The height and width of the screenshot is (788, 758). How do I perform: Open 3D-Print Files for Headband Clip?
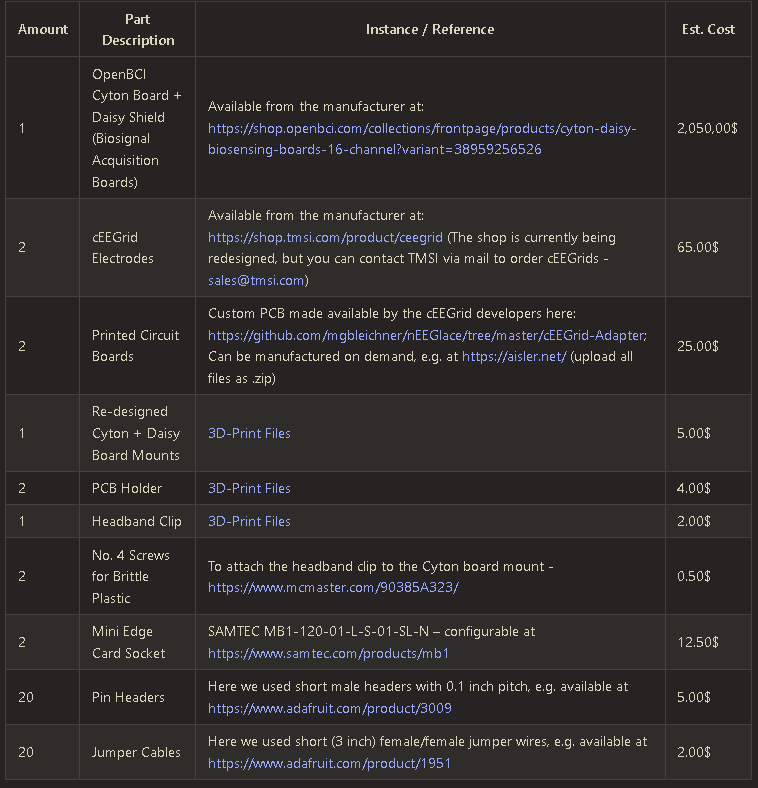tap(249, 521)
